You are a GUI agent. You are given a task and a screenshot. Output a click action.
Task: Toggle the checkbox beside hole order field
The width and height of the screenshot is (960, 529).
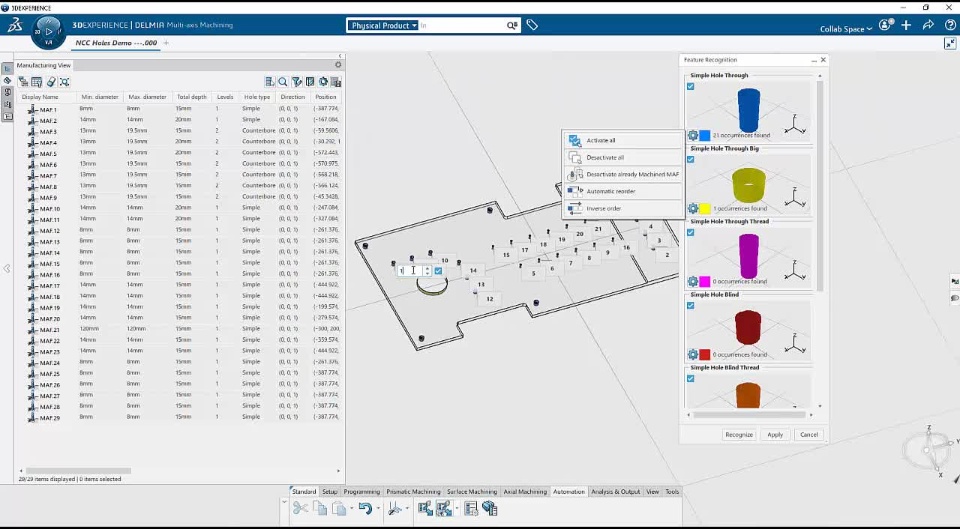point(438,270)
